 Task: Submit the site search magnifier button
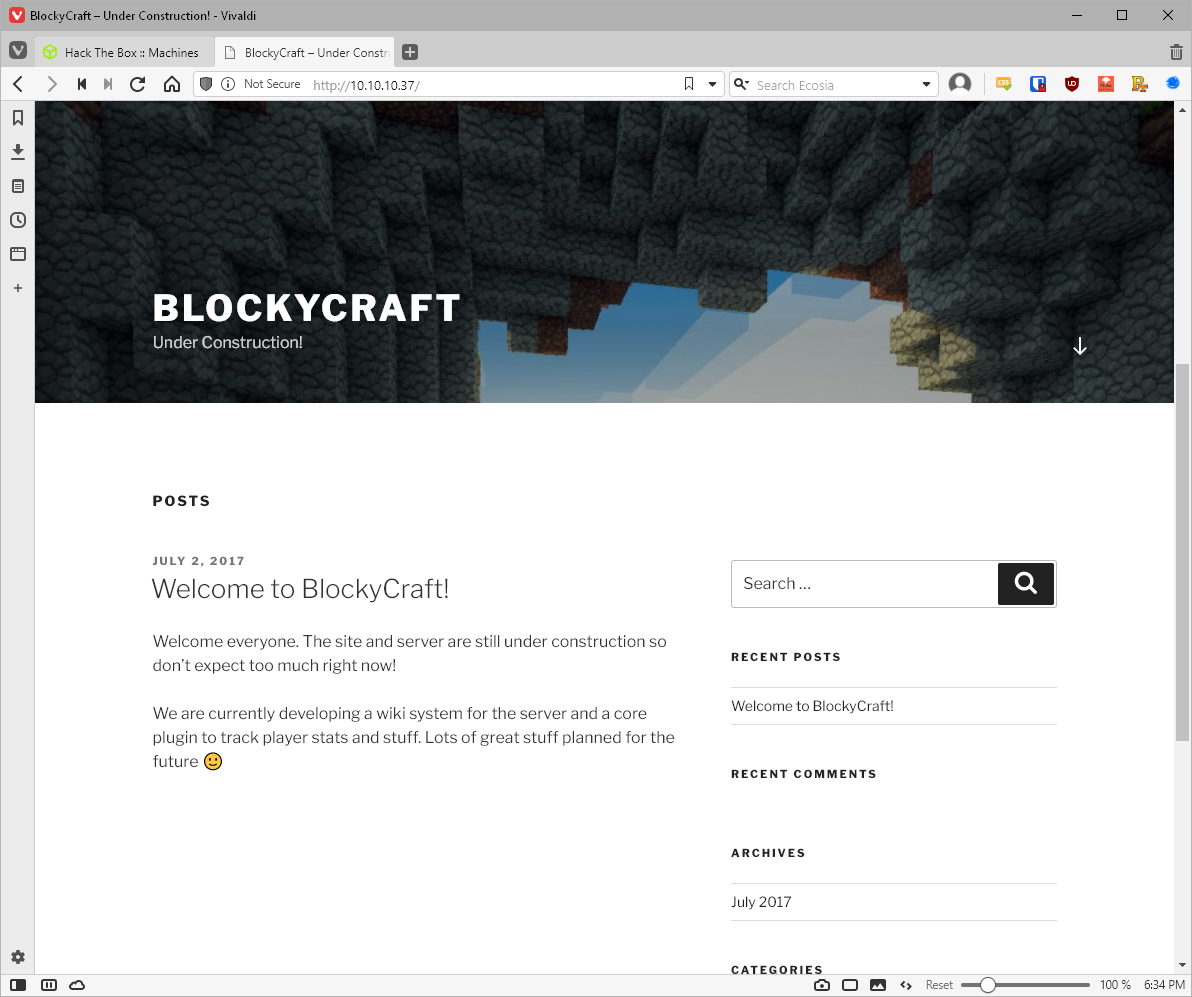1026,584
